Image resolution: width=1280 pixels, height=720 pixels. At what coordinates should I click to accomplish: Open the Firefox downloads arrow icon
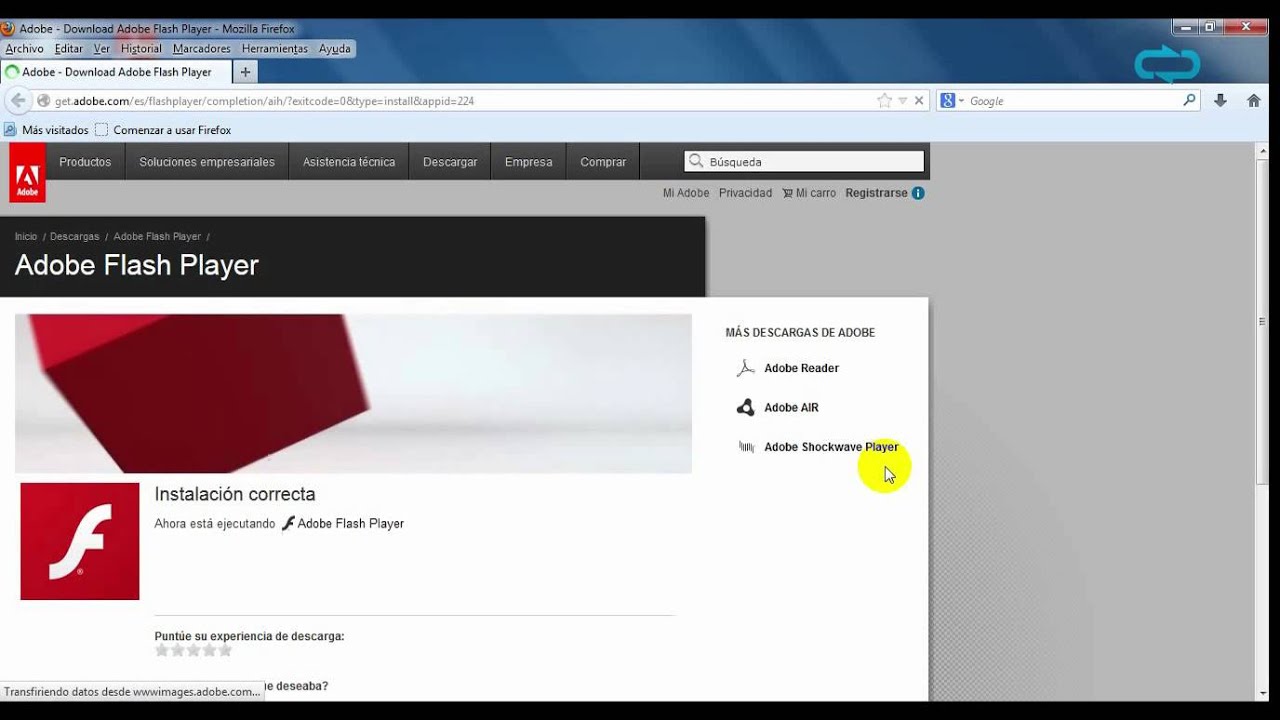(1220, 101)
